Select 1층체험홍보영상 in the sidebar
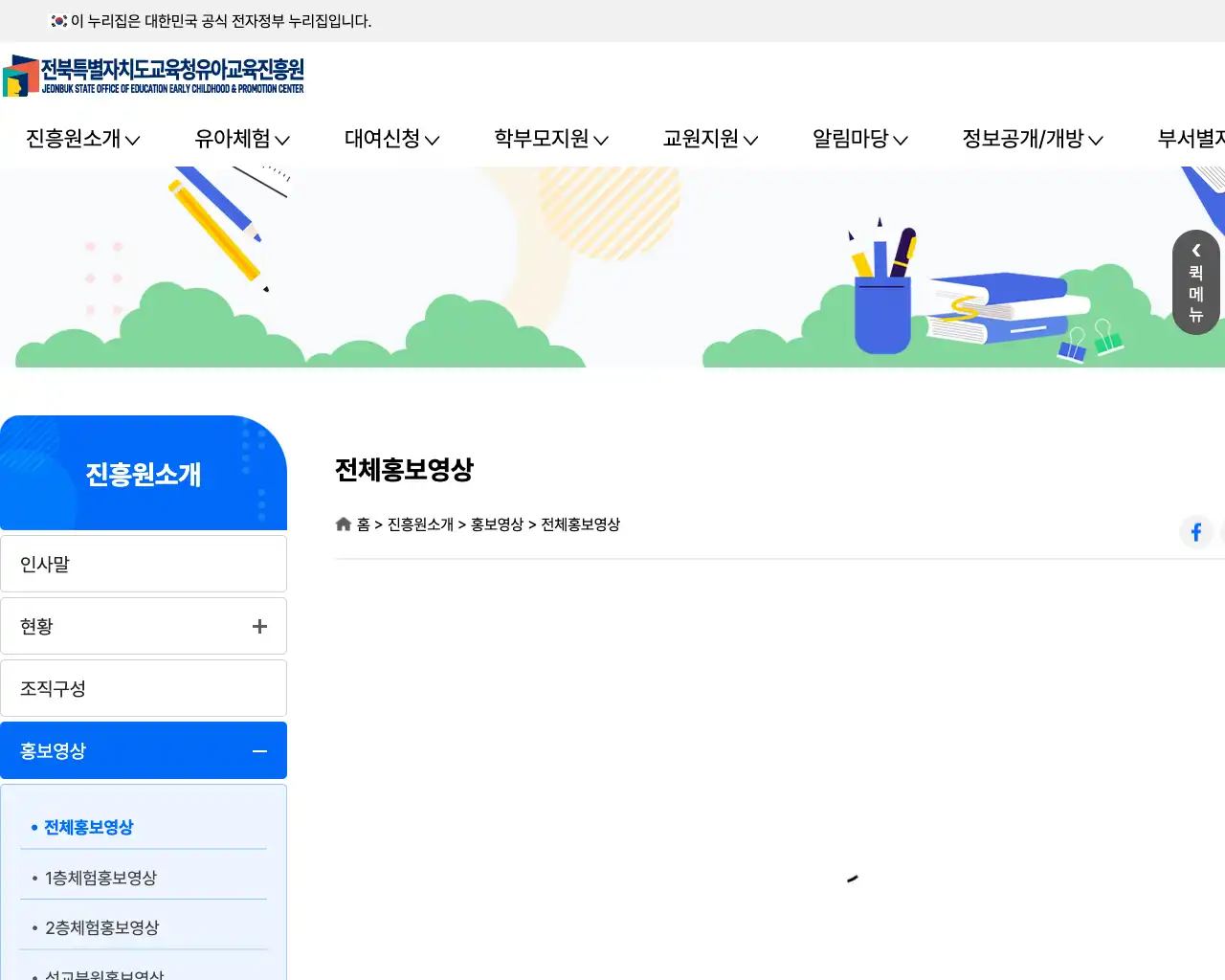The width and height of the screenshot is (1225, 980). tap(100, 878)
